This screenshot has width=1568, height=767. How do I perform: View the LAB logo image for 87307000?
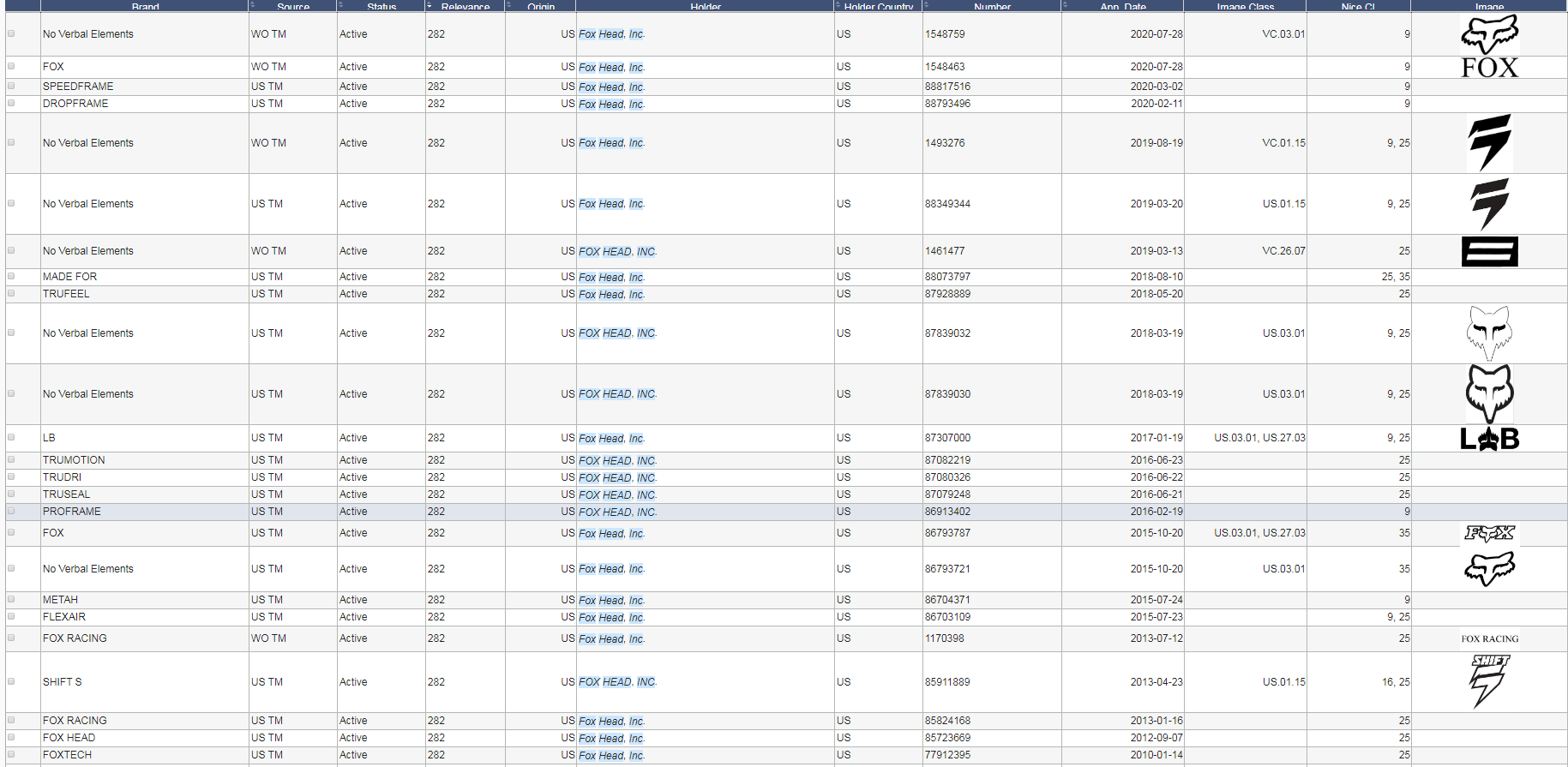1489,439
